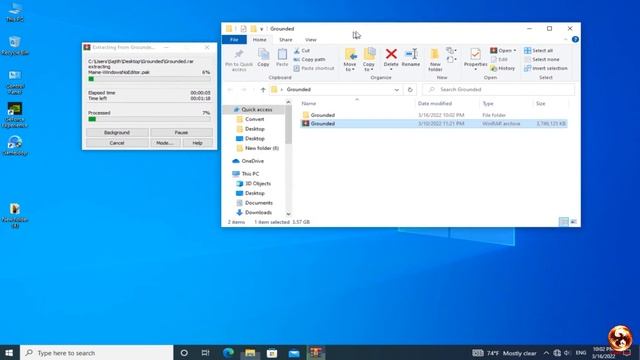Click Mode... button in WinRAR dialog
The height and width of the screenshot is (360, 640).
165,143
